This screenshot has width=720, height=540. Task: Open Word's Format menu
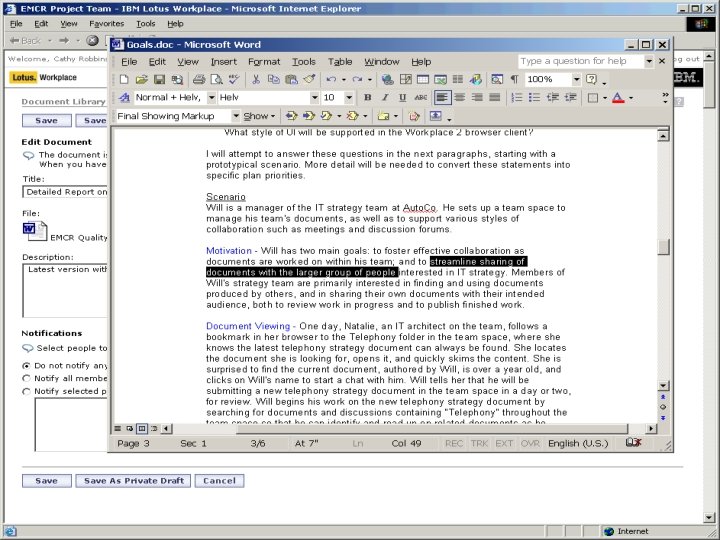pyautogui.click(x=264, y=62)
